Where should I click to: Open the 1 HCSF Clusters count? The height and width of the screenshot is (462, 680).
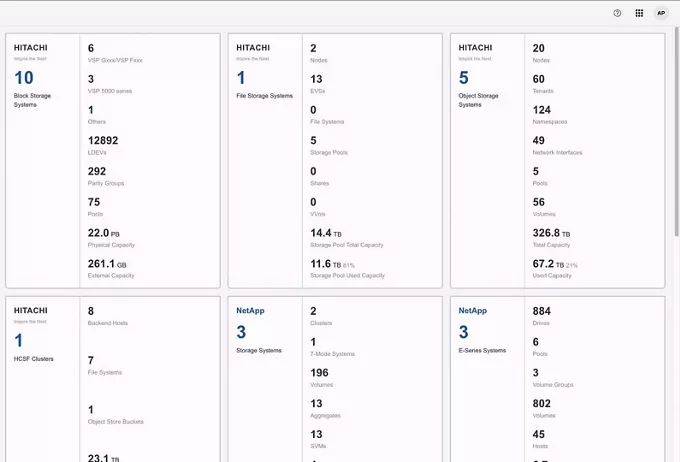tap(19, 341)
